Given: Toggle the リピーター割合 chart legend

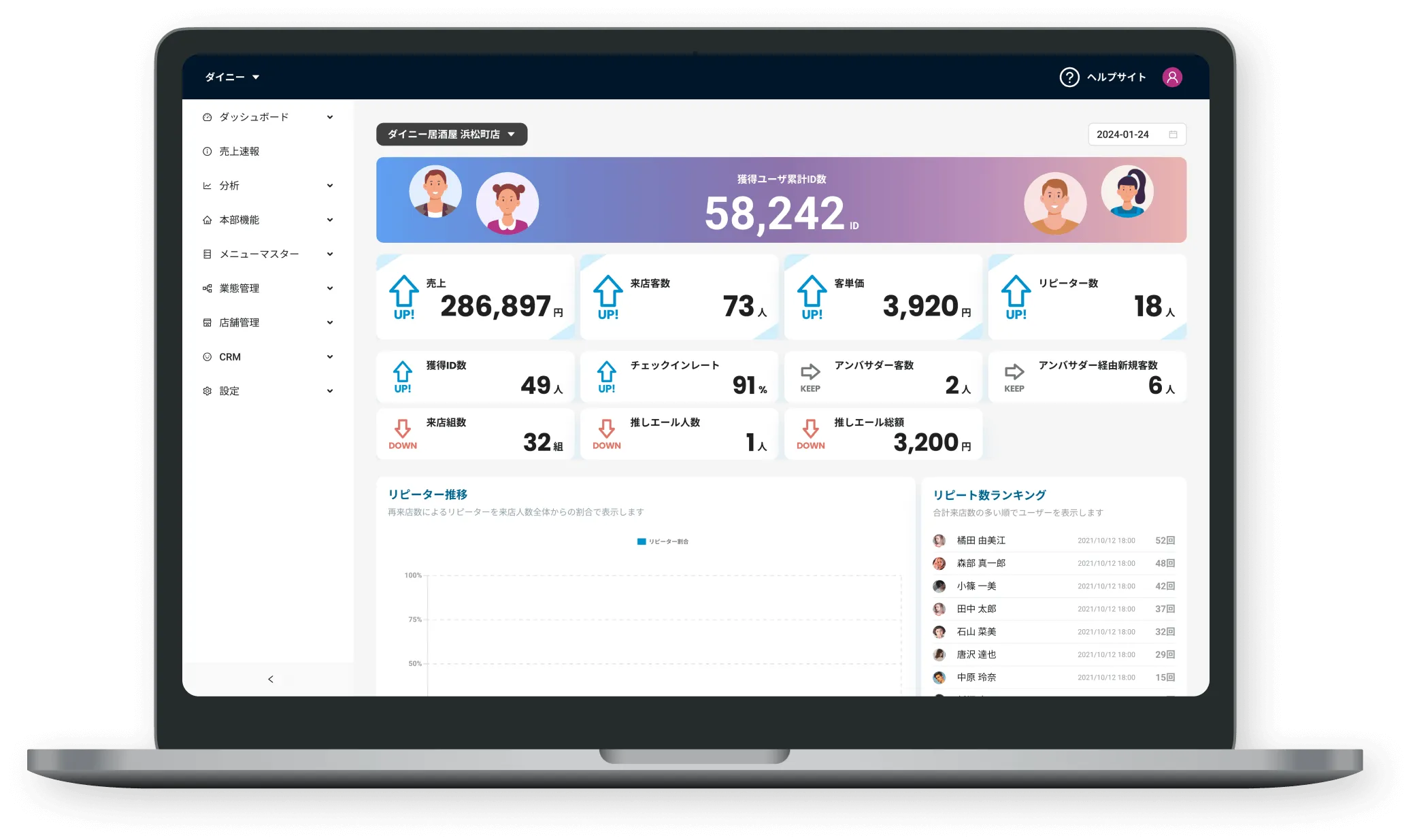Looking at the screenshot, I should 663,541.
